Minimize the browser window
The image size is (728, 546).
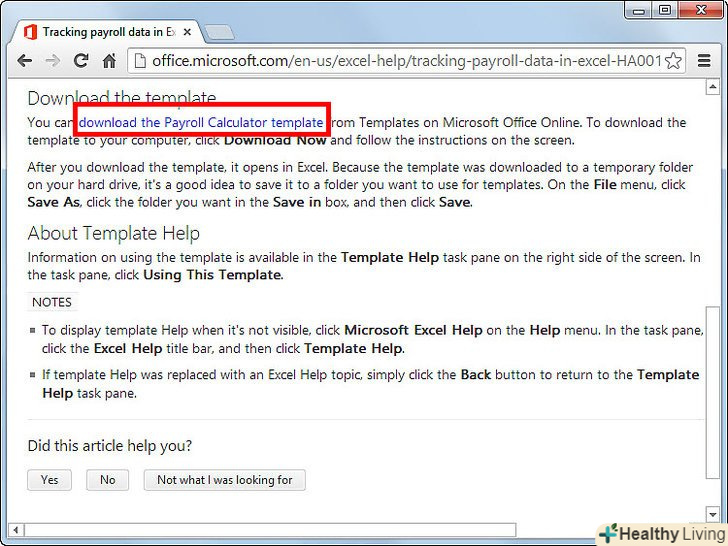tap(638, 10)
